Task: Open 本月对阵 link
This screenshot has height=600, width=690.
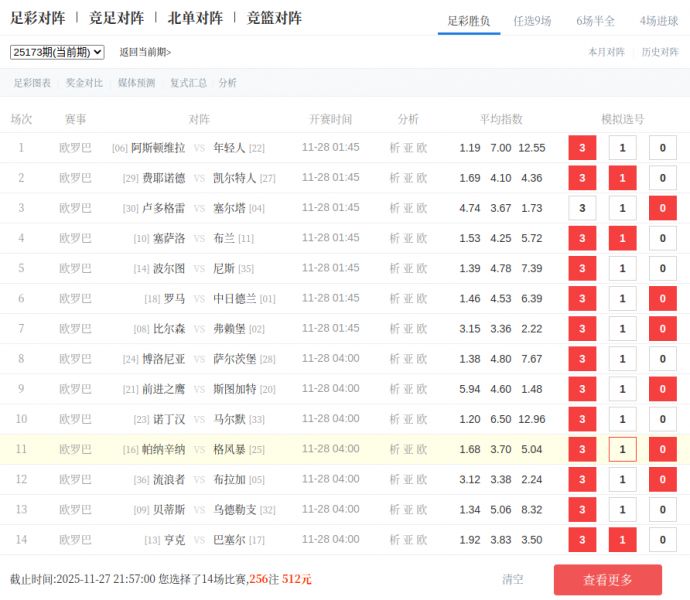Action: click(606, 52)
